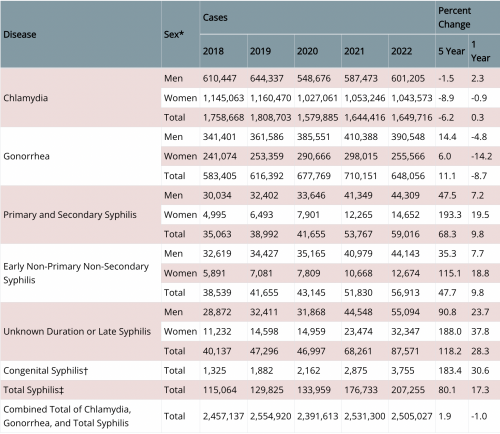Click the Sex* column header
The image size is (500, 434).
click(x=174, y=34)
